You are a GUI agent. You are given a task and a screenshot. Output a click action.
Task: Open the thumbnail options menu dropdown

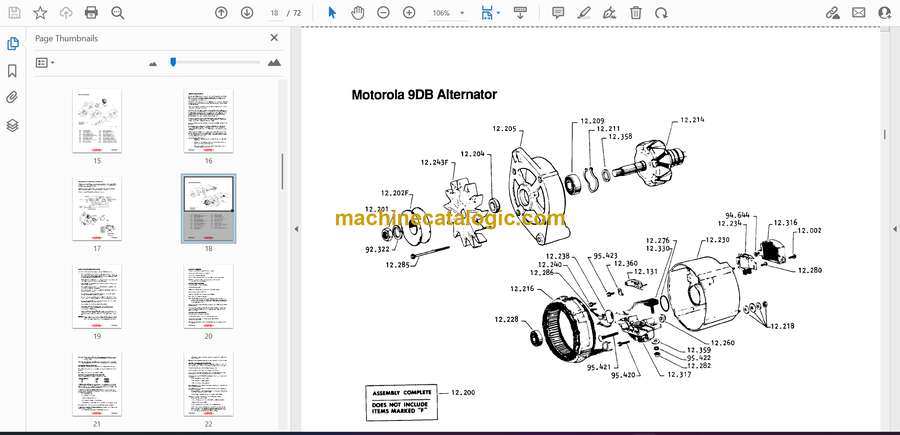pyautogui.click(x=45, y=63)
